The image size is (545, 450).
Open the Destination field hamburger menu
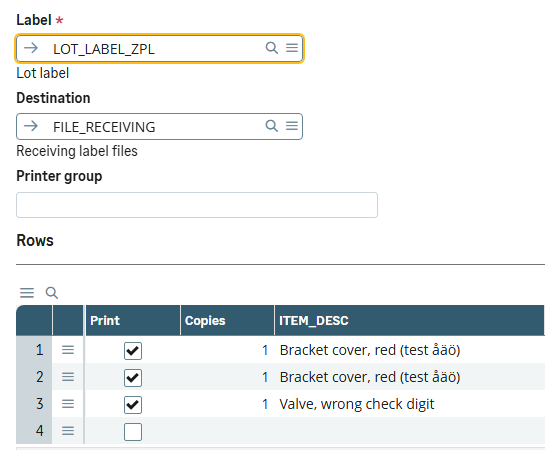coord(292,126)
